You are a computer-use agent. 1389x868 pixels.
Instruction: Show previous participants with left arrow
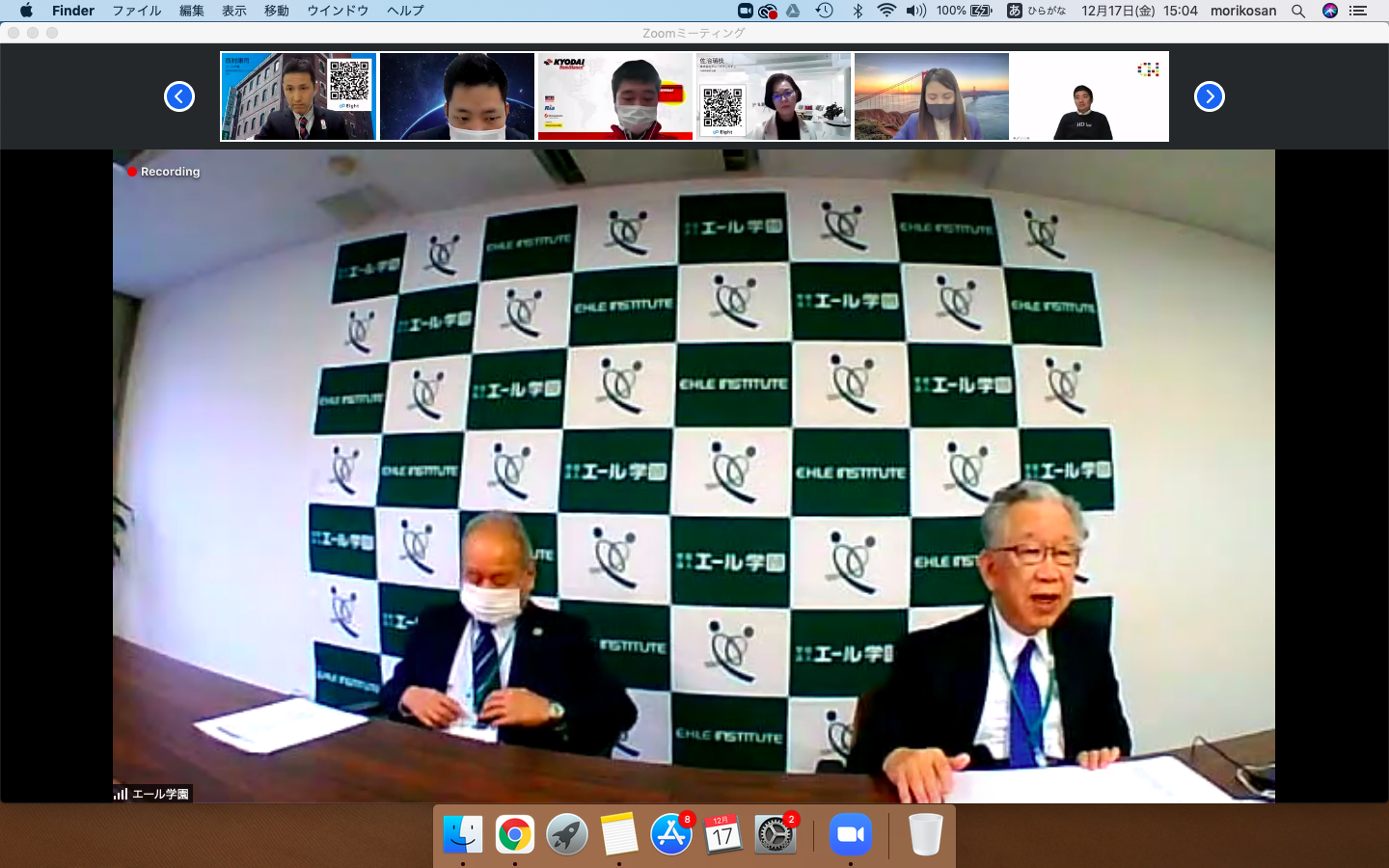[x=179, y=96]
